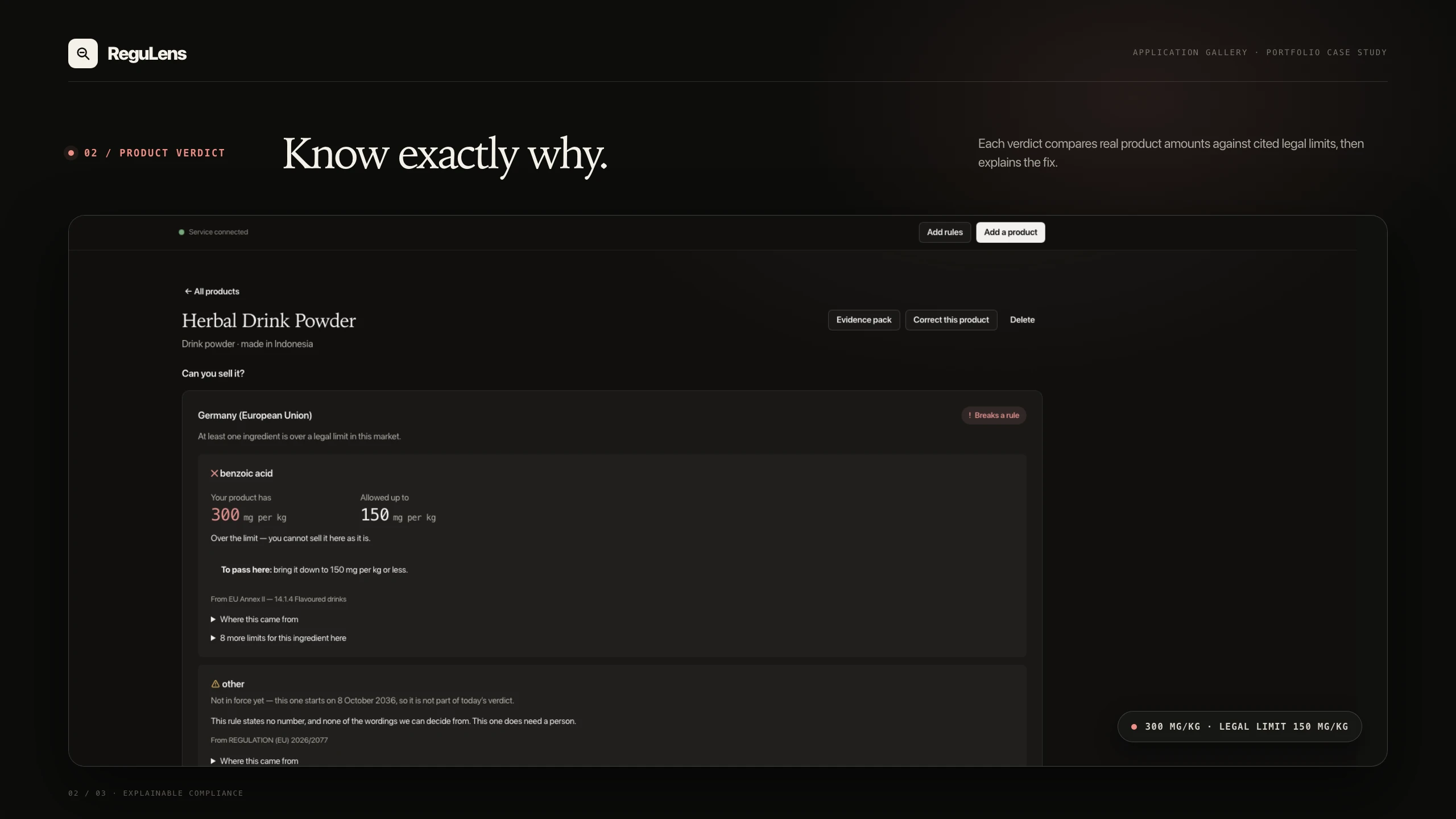Click the 300 mg per kg product value
This screenshot has height=819, width=1456.
pos(249,515)
